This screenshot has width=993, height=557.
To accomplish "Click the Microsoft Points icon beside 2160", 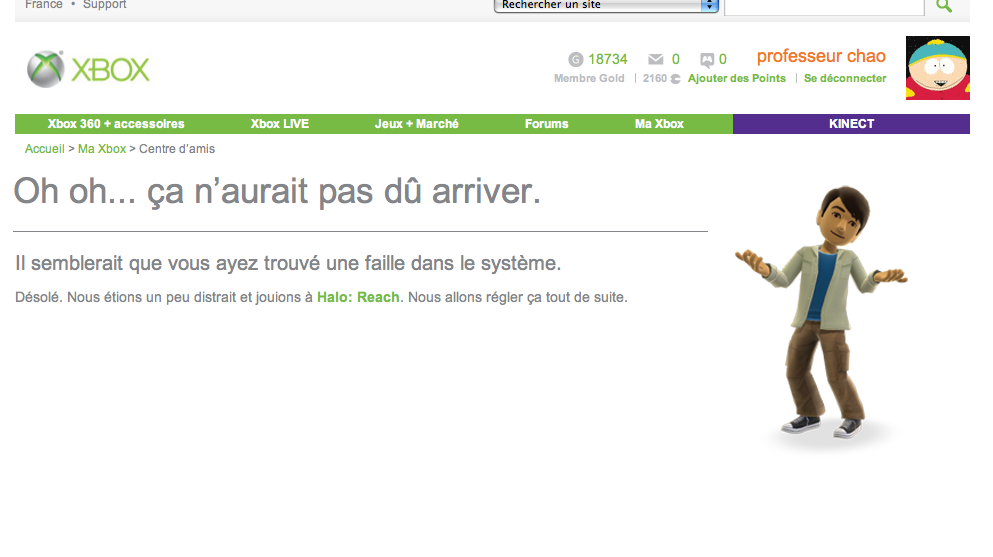I will coord(676,79).
